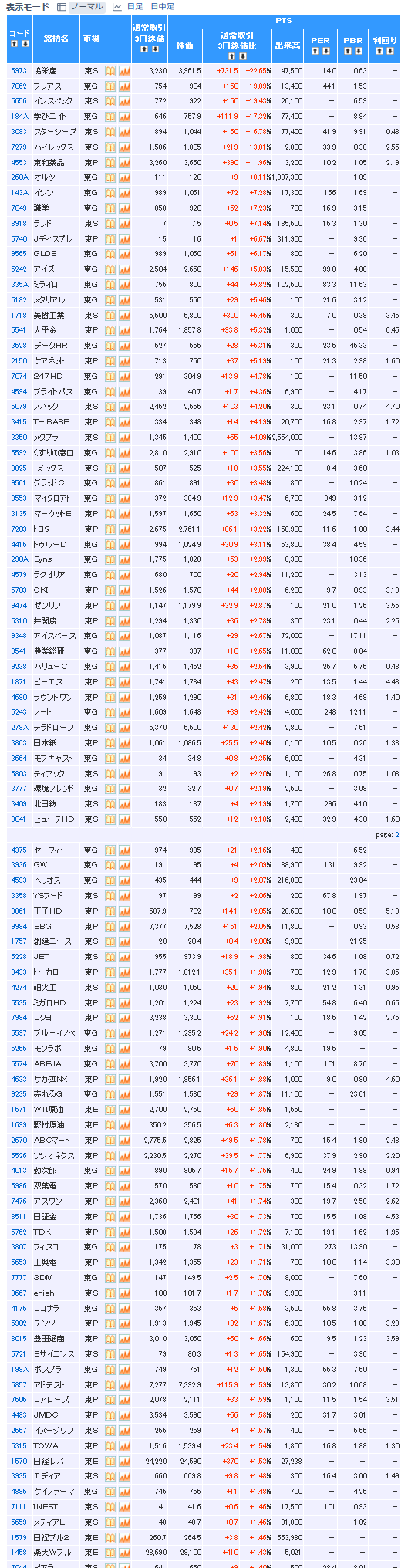Sort the PBR column ascending with up arrow
The image size is (408, 1568).
(348, 52)
